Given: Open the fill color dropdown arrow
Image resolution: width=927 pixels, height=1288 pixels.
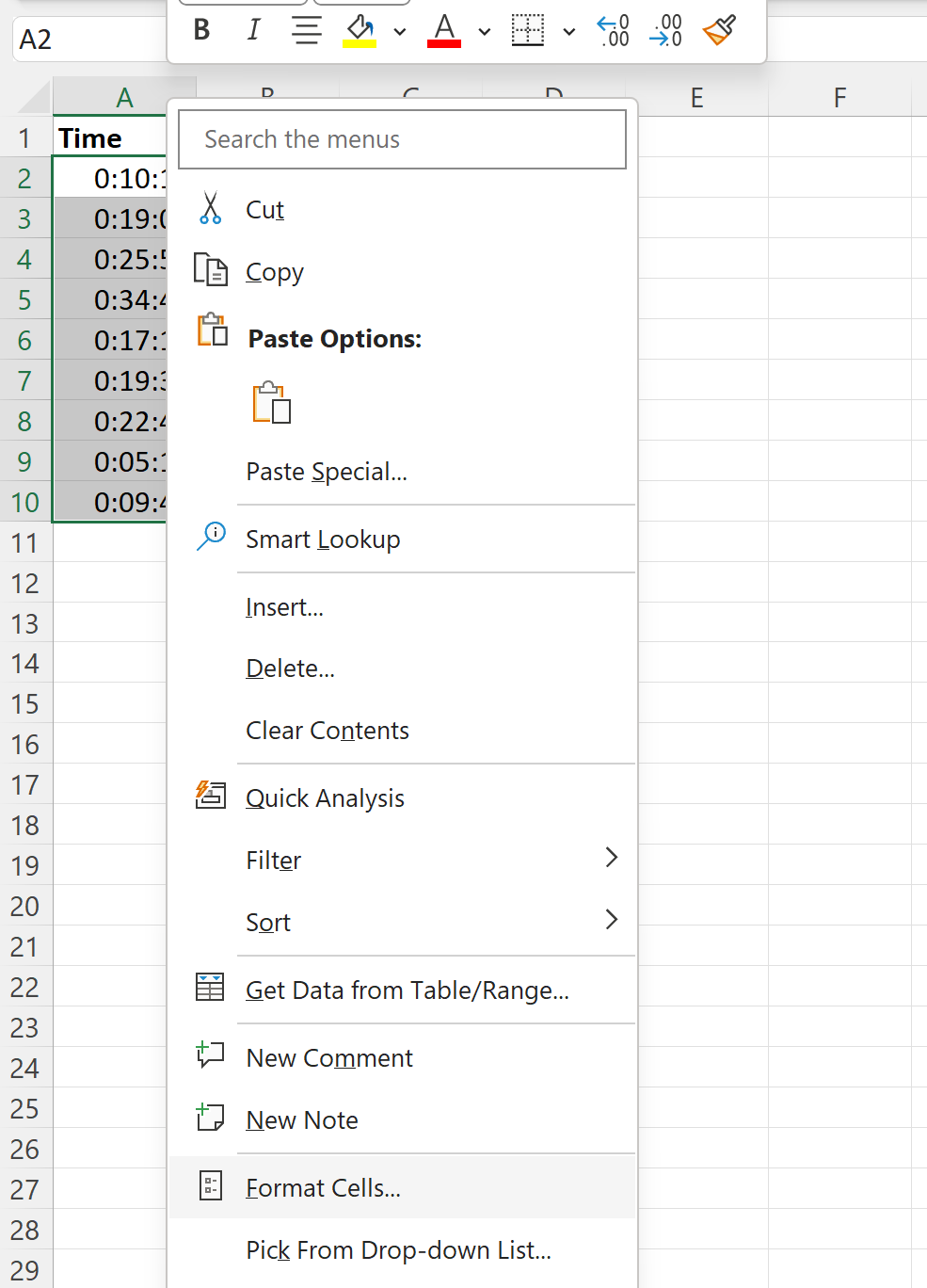Looking at the screenshot, I should coord(400,31).
